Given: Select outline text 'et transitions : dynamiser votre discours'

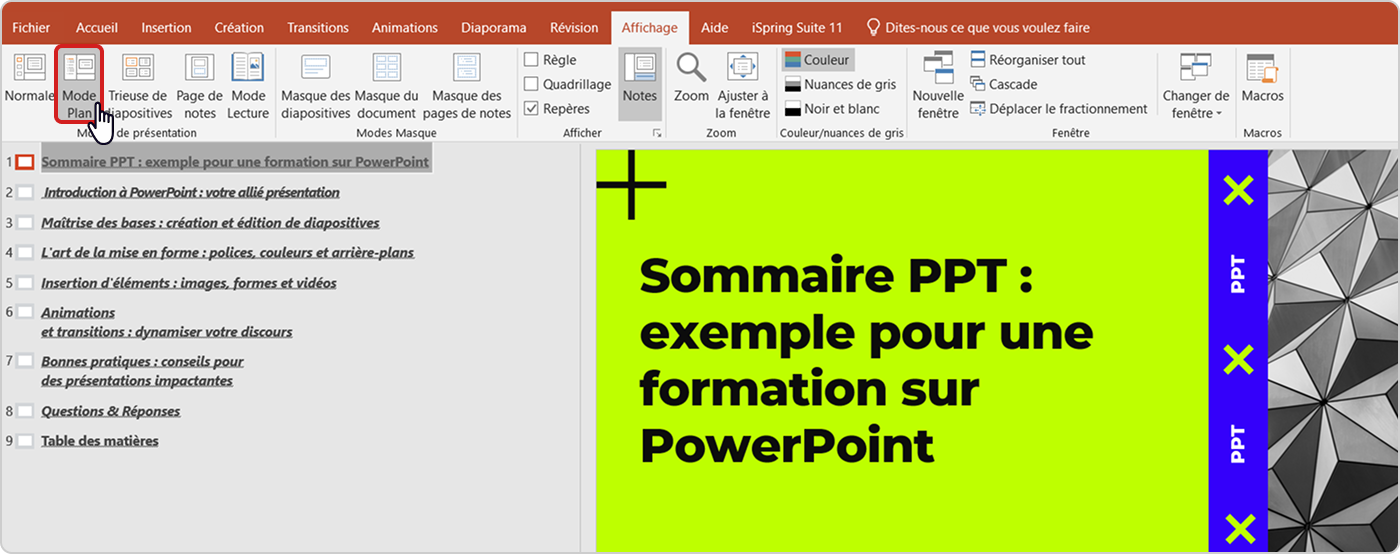Looking at the screenshot, I should pyautogui.click(x=167, y=332).
